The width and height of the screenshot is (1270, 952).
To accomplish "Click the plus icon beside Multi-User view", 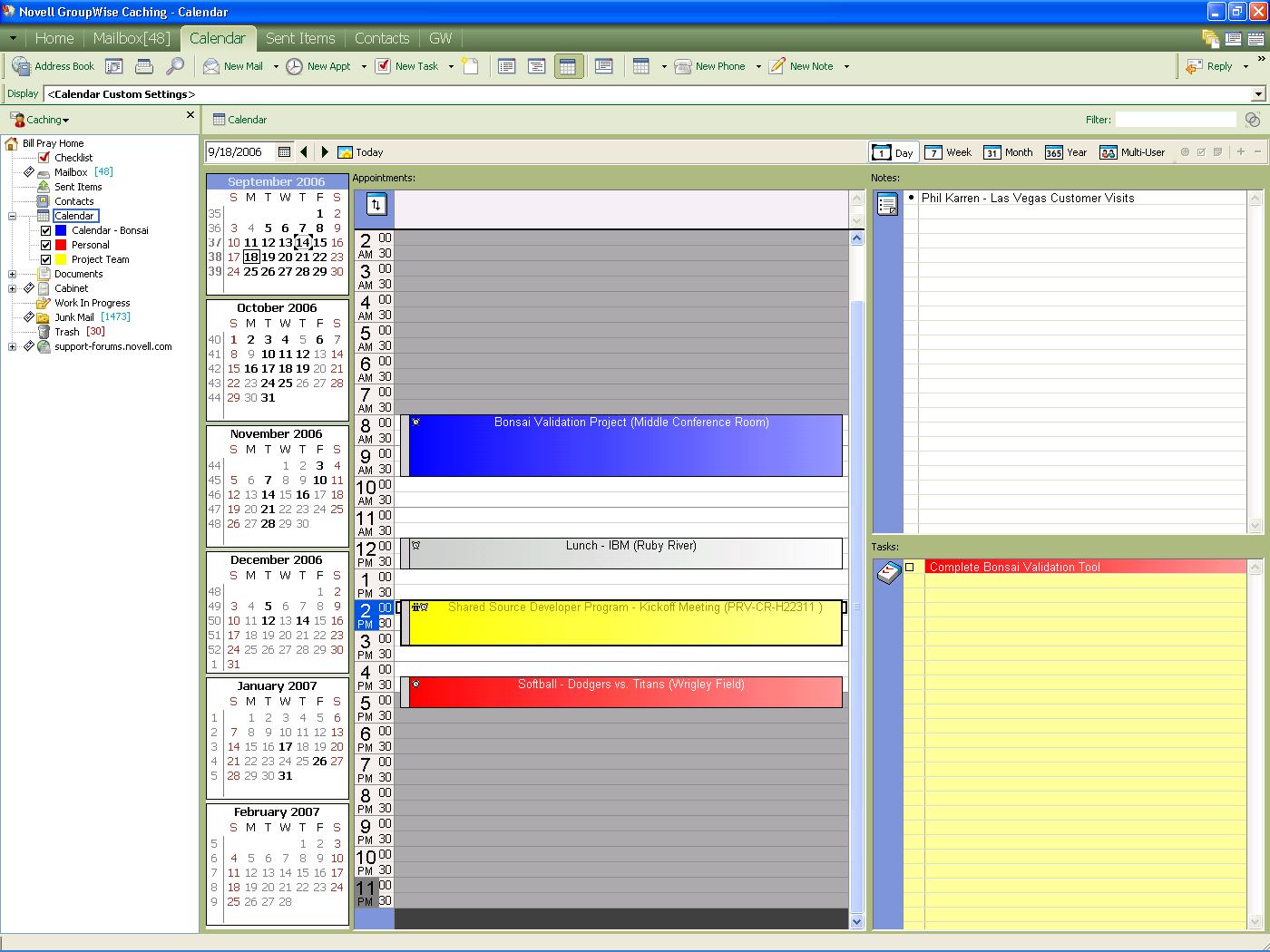I will [1241, 152].
